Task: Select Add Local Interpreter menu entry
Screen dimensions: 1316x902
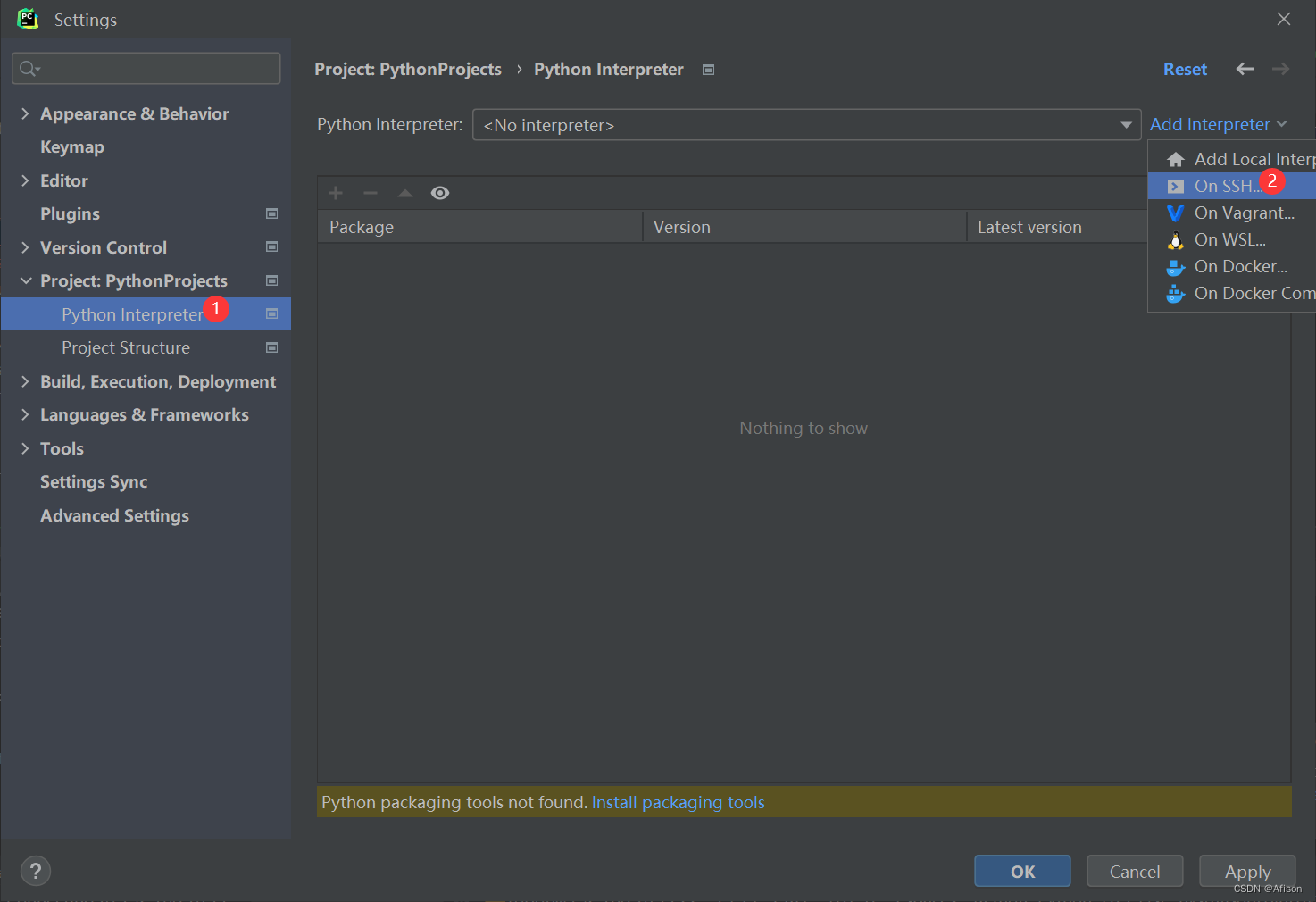Action: (x=1231, y=159)
